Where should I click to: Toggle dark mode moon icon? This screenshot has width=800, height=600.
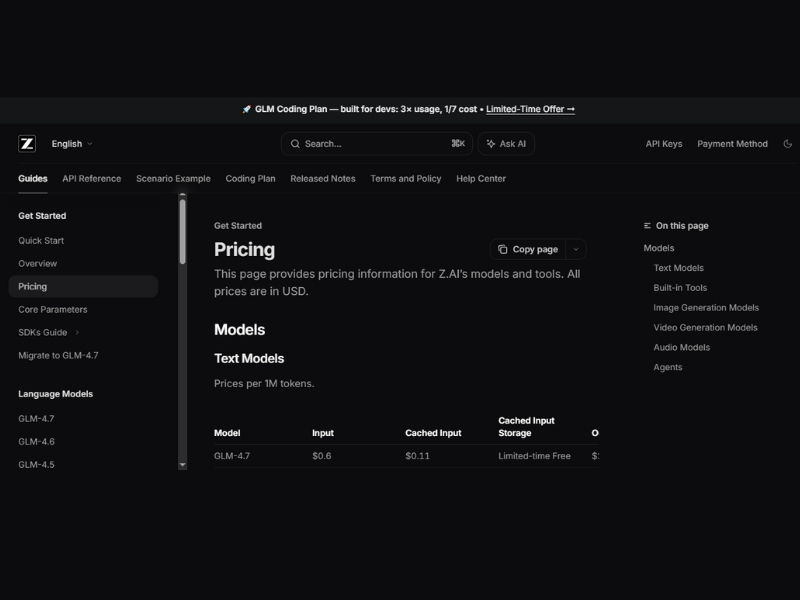[788, 144]
